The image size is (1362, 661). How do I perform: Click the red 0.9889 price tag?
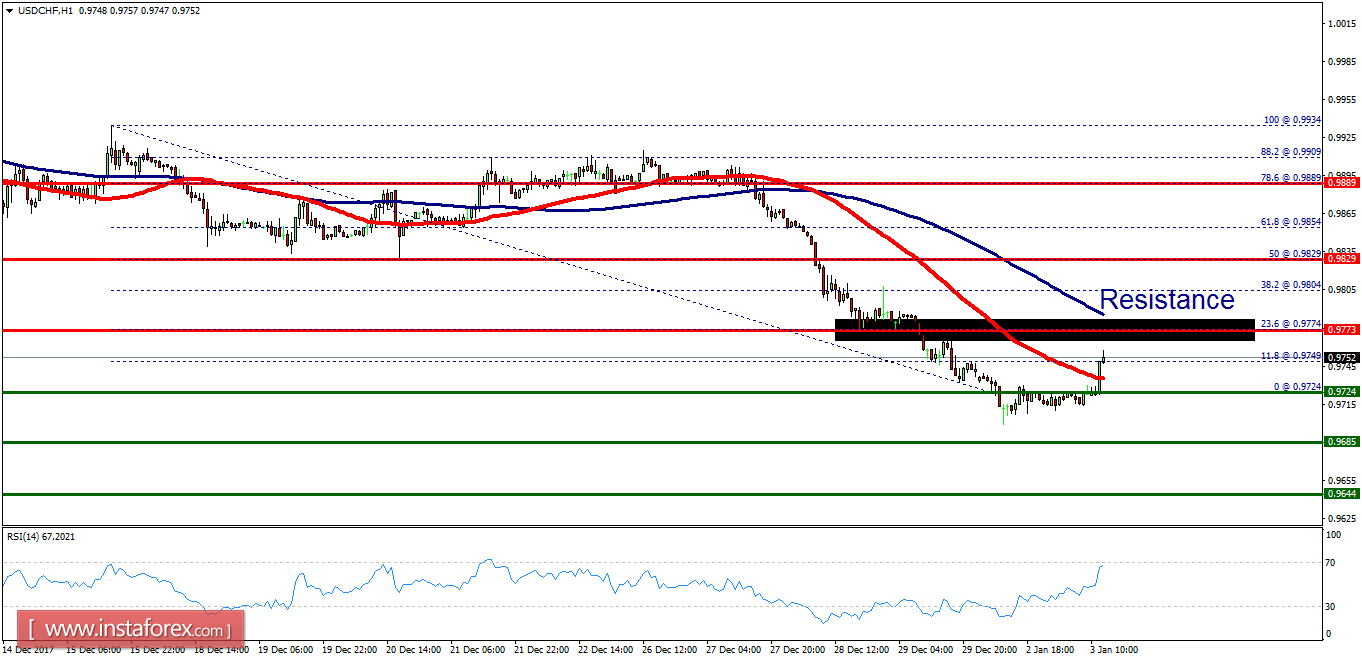pyautogui.click(x=1341, y=183)
